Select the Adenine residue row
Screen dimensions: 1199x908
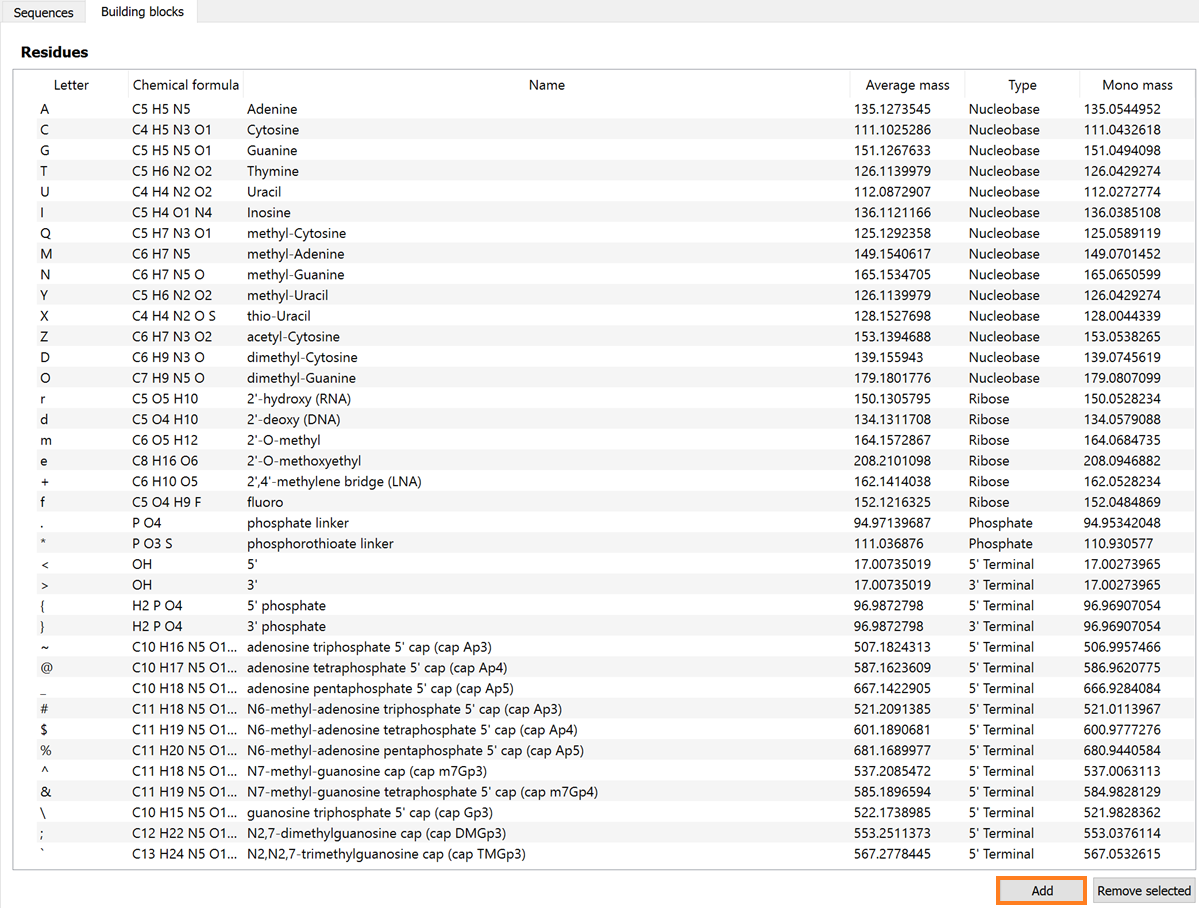400,109
